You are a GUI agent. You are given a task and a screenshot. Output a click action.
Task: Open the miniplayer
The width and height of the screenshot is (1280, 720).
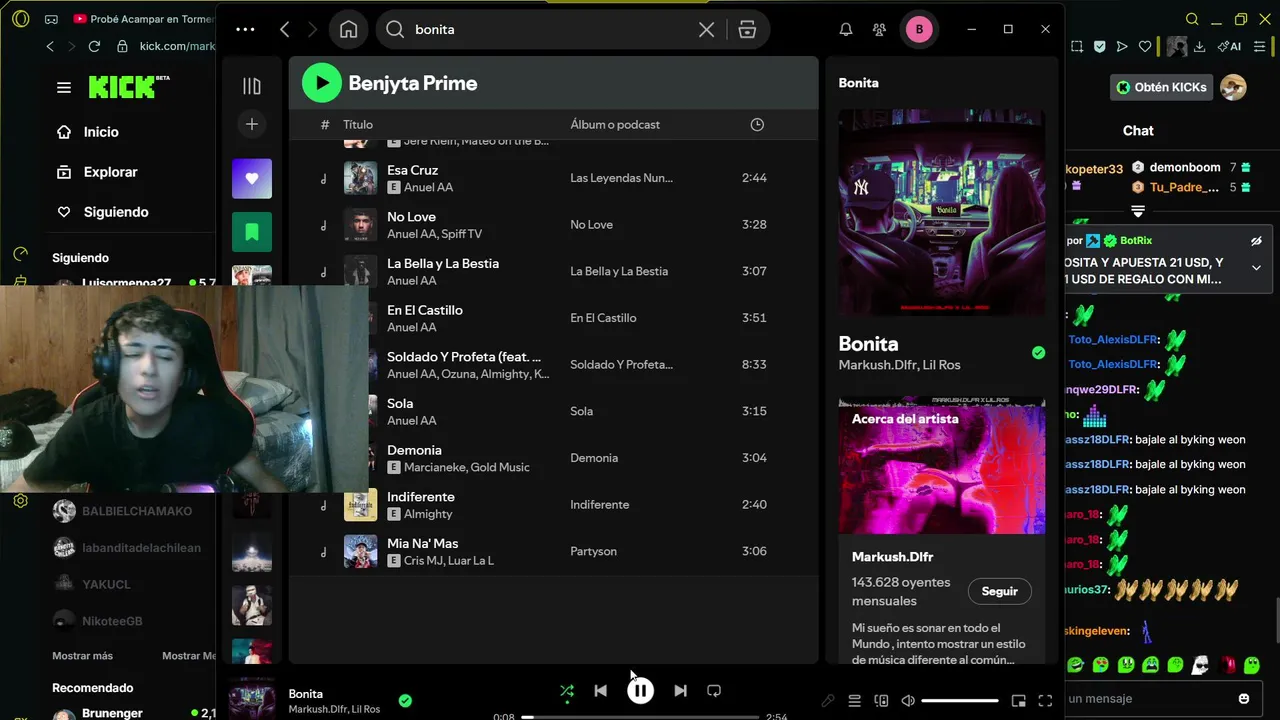(1019, 701)
